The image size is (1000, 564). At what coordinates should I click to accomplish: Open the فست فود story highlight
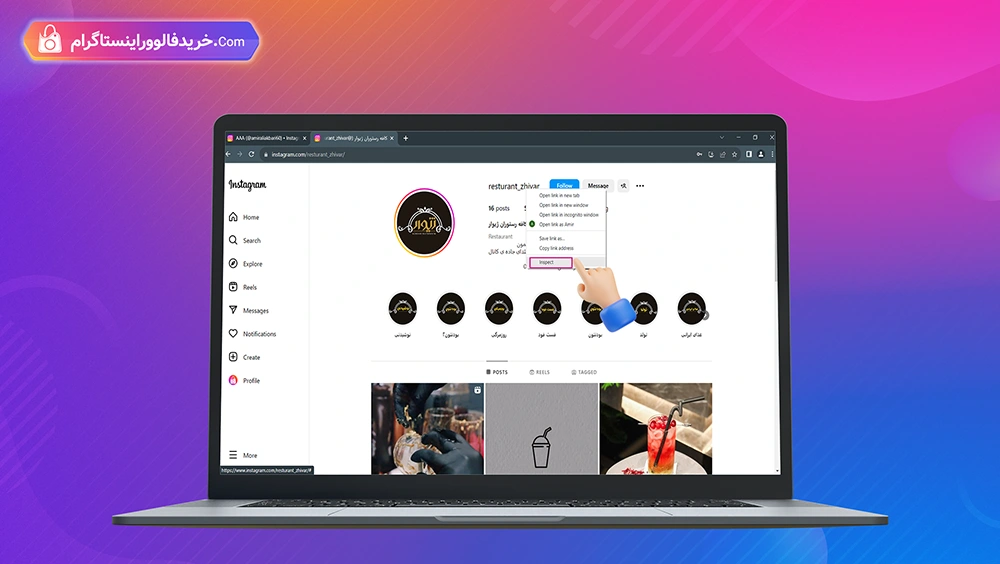[547, 309]
